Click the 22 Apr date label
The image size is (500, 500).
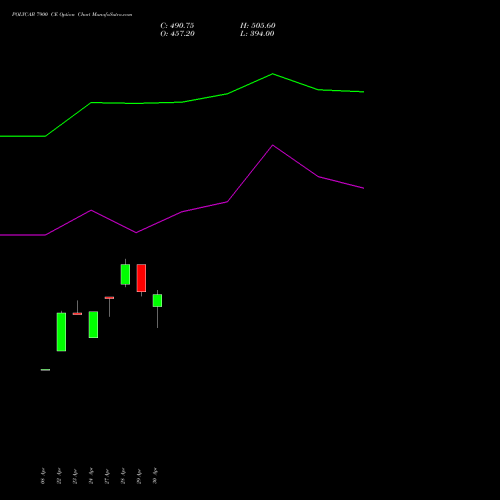pos(59,476)
